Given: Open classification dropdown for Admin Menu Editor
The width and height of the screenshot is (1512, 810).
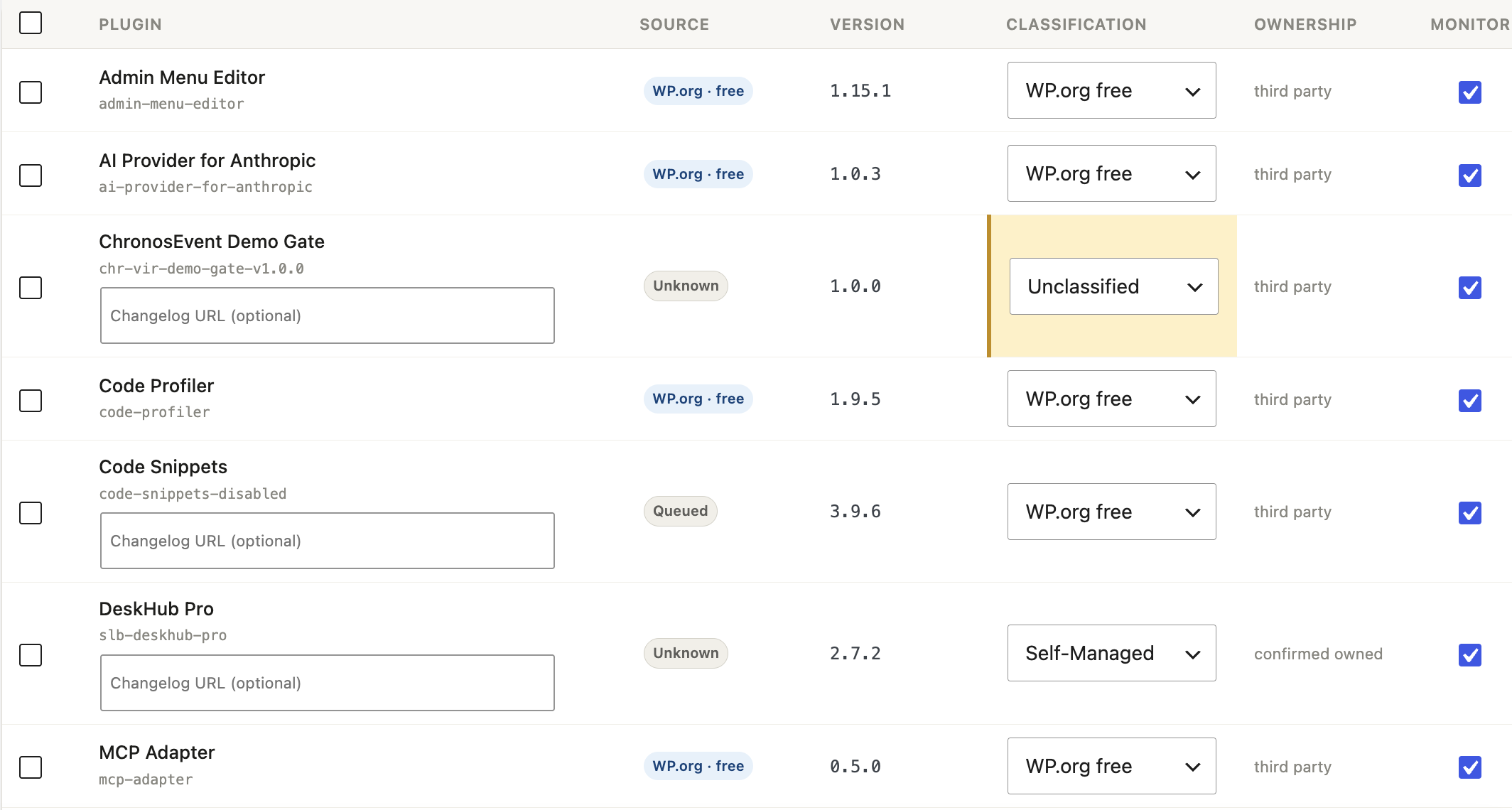Looking at the screenshot, I should coord(1111,90).
